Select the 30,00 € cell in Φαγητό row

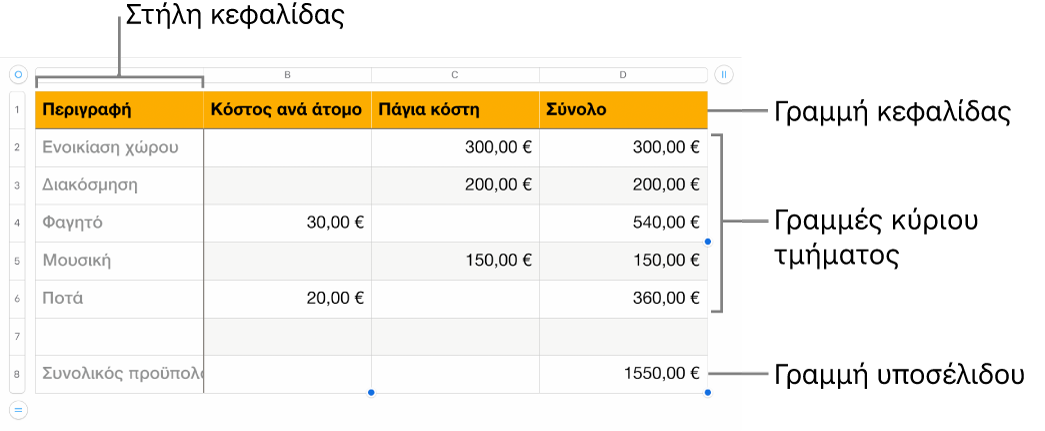[287, 223]
